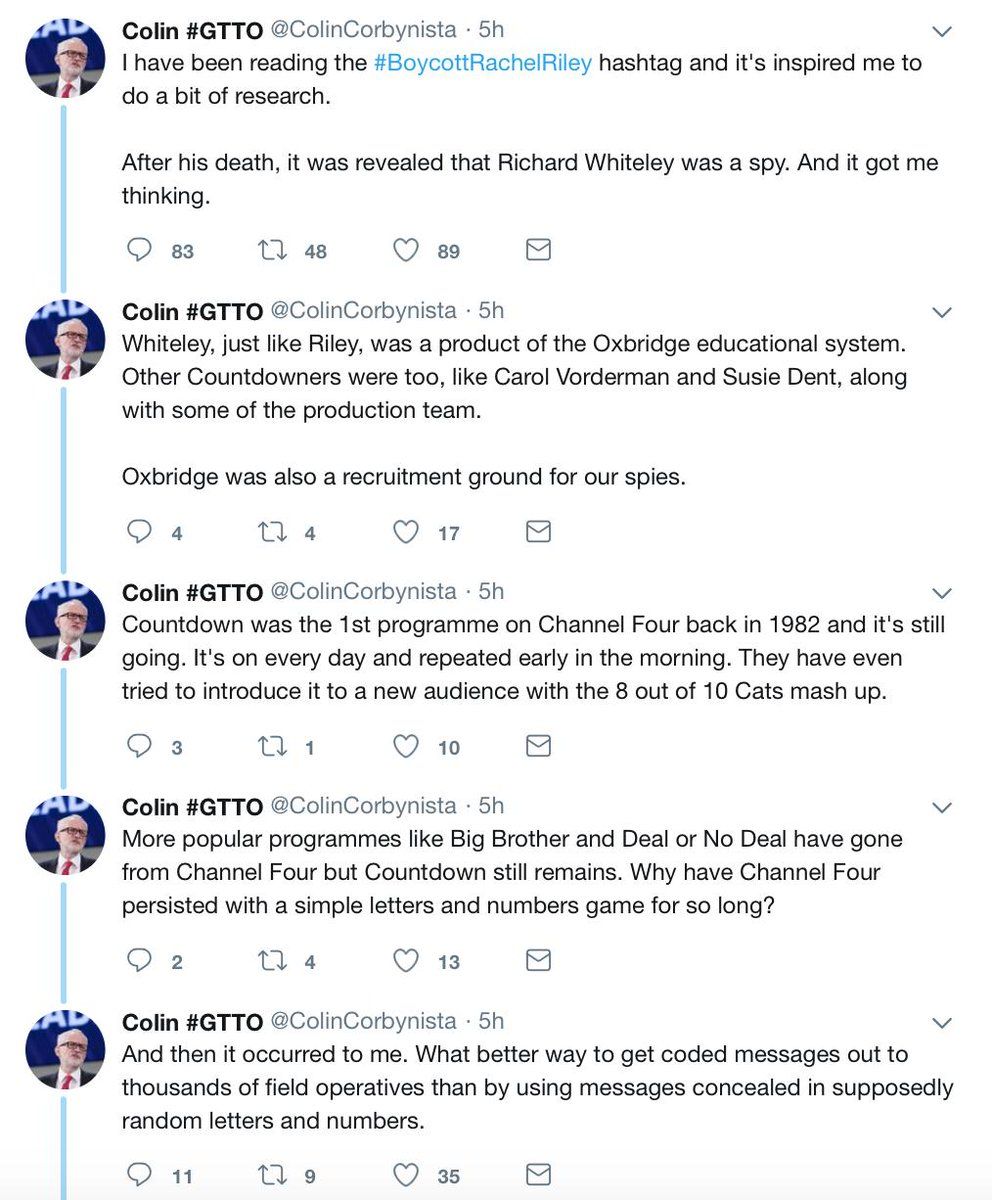Open @ColinCorbynista handle on the first tweet
Viewport: 992px width, 1200px height.
[364, 30]
